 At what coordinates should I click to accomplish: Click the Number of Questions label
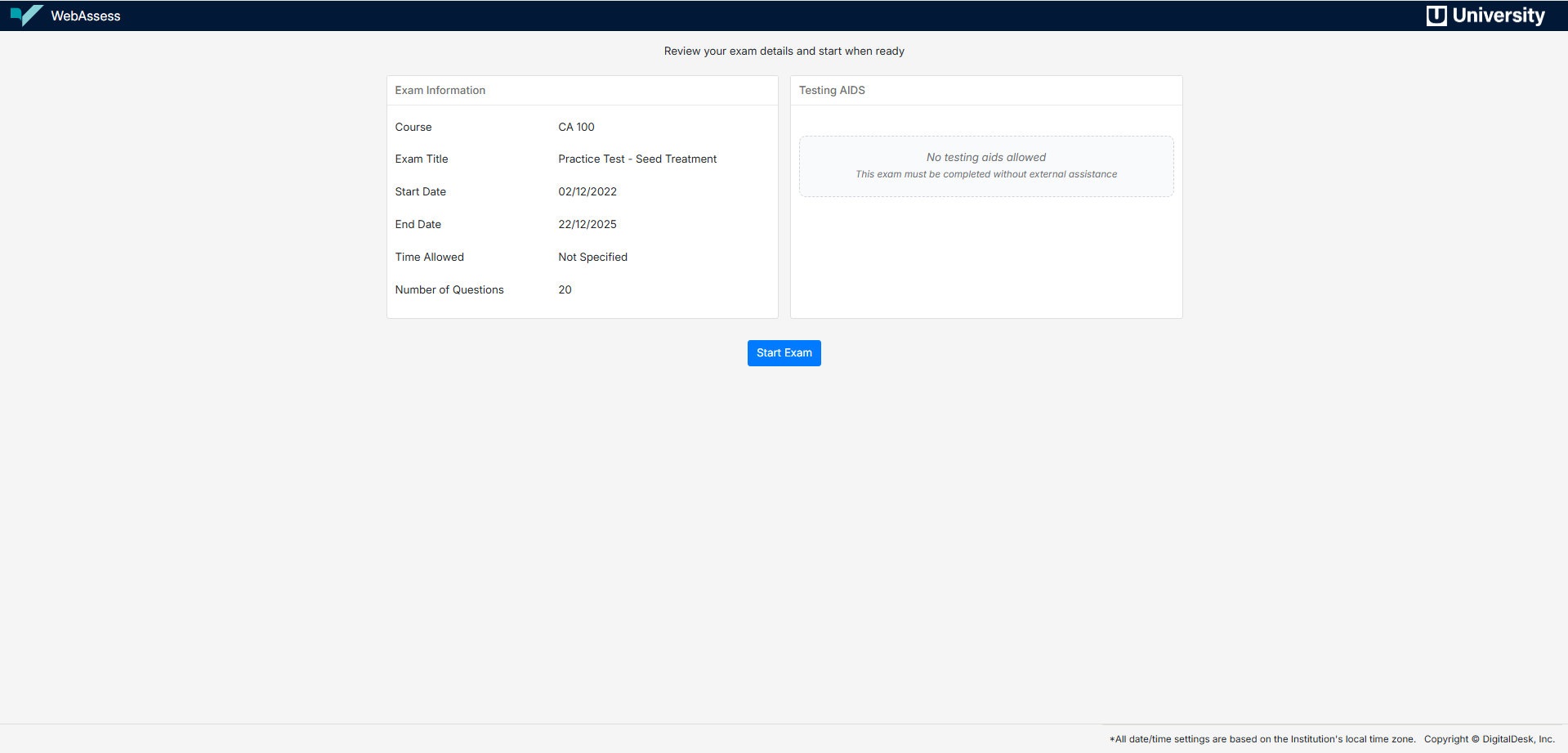pos(449,290)
